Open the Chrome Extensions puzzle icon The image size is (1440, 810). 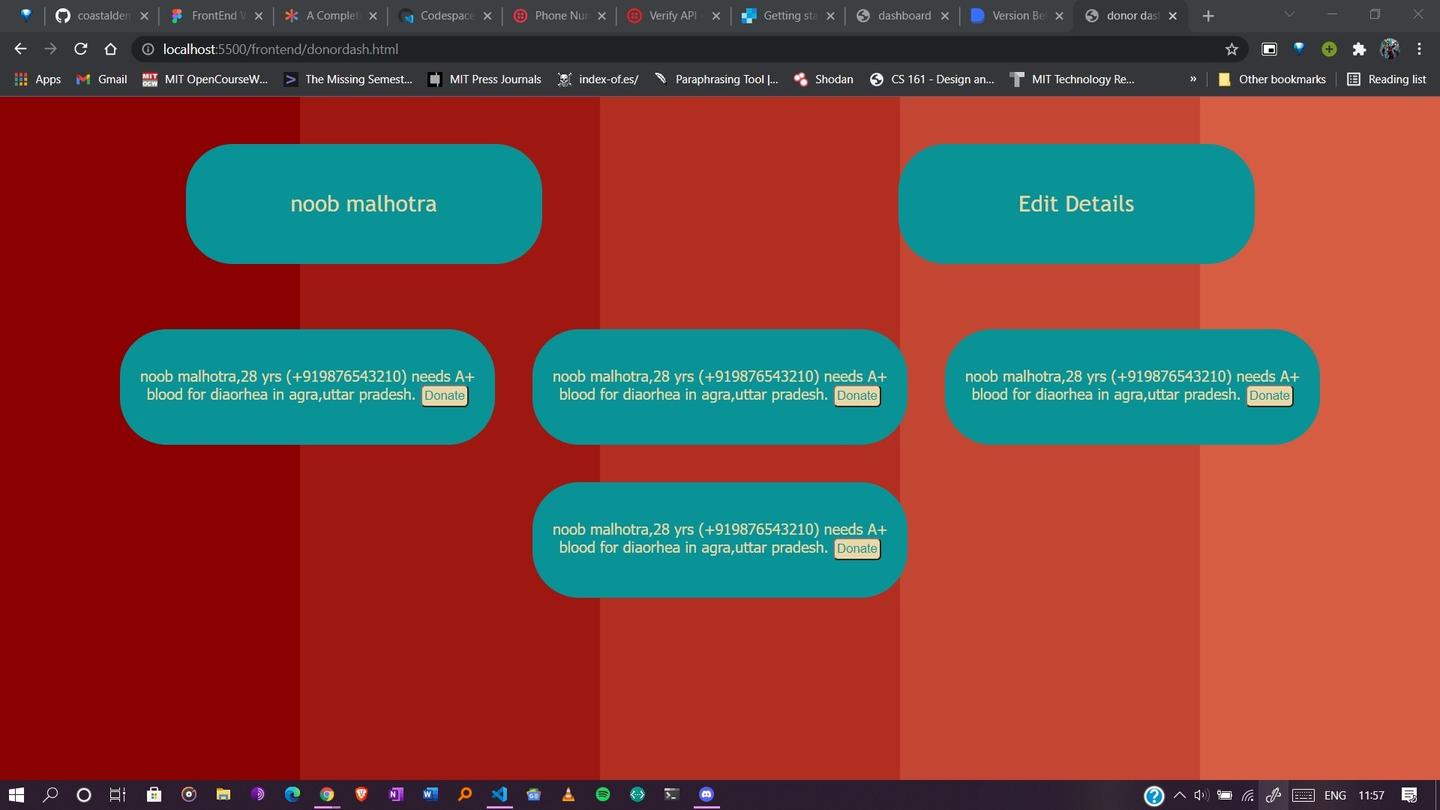click(1358, 49)
